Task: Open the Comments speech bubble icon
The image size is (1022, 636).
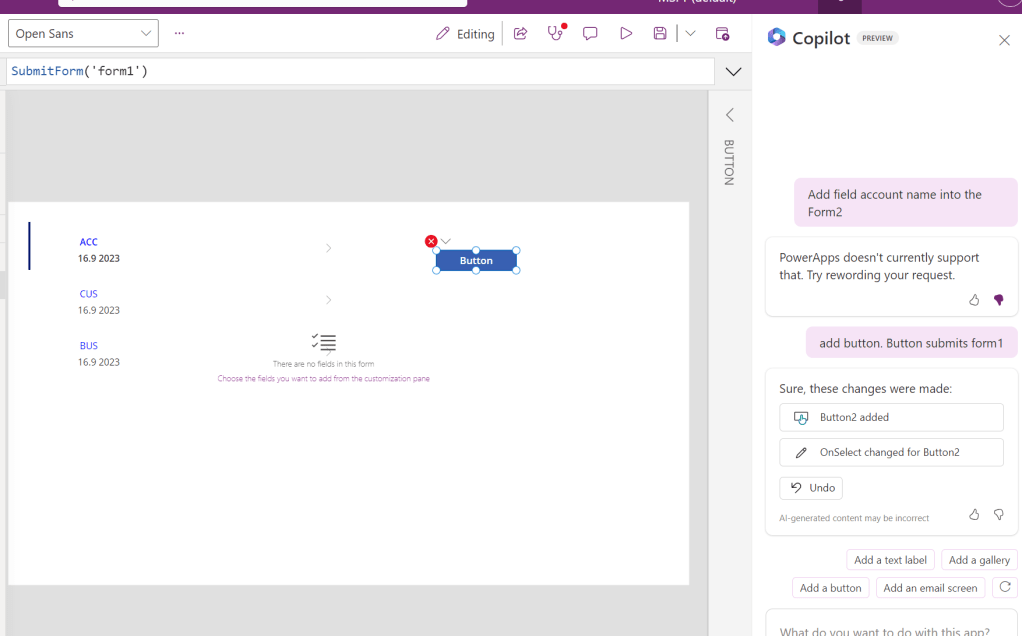Action: click(590, 34)
